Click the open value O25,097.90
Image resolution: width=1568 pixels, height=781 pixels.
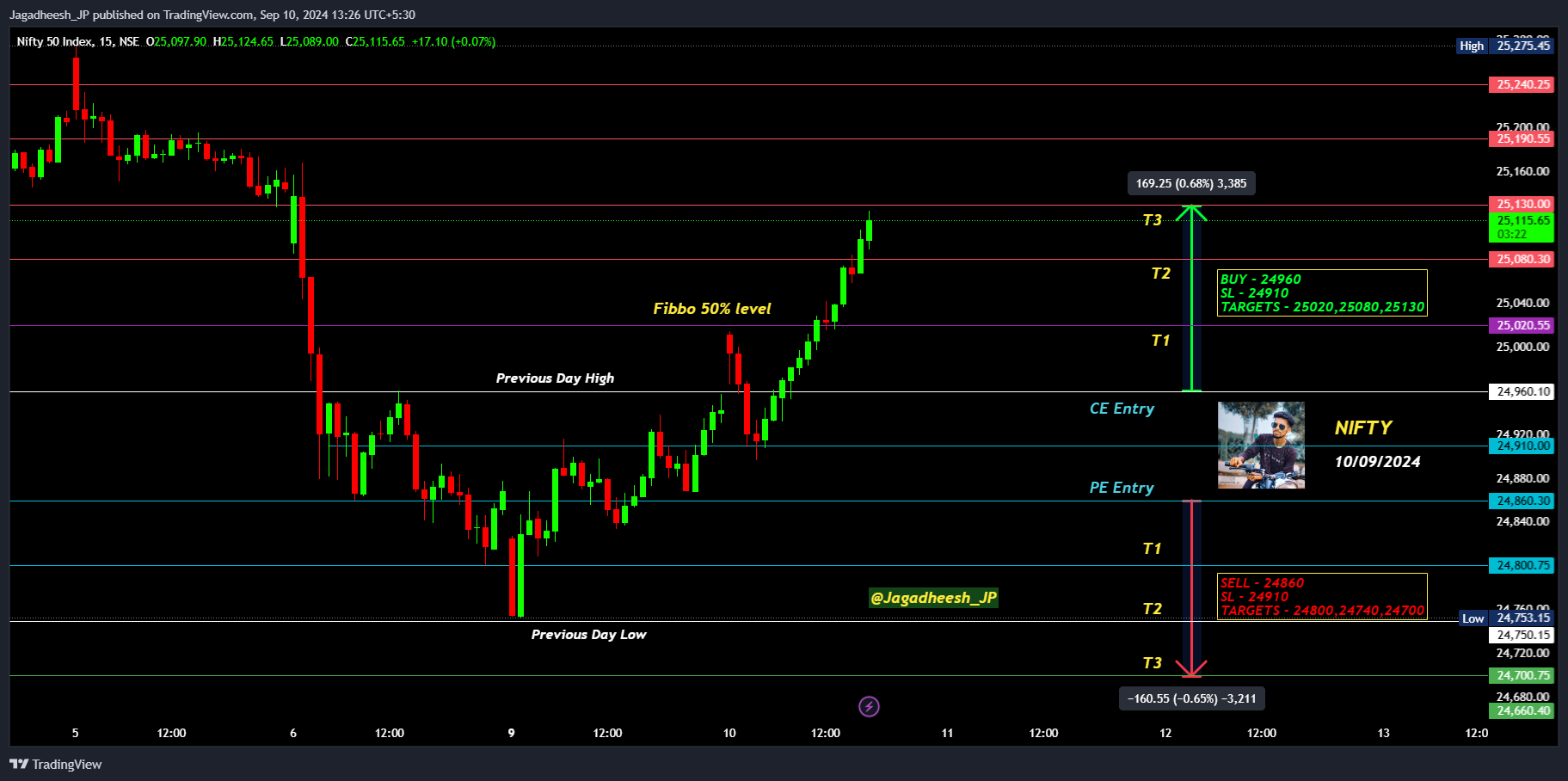tap(176, 41)
